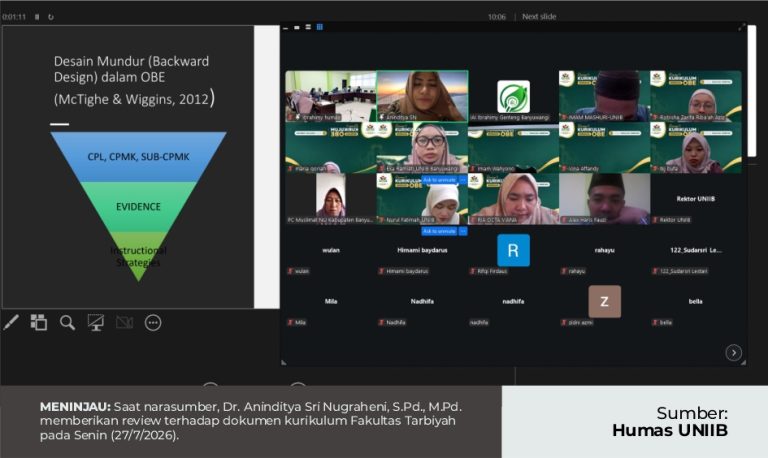The image size is (768, 458).
Task: Open the more options beside lower Ask to unmute
Action: 463,231
